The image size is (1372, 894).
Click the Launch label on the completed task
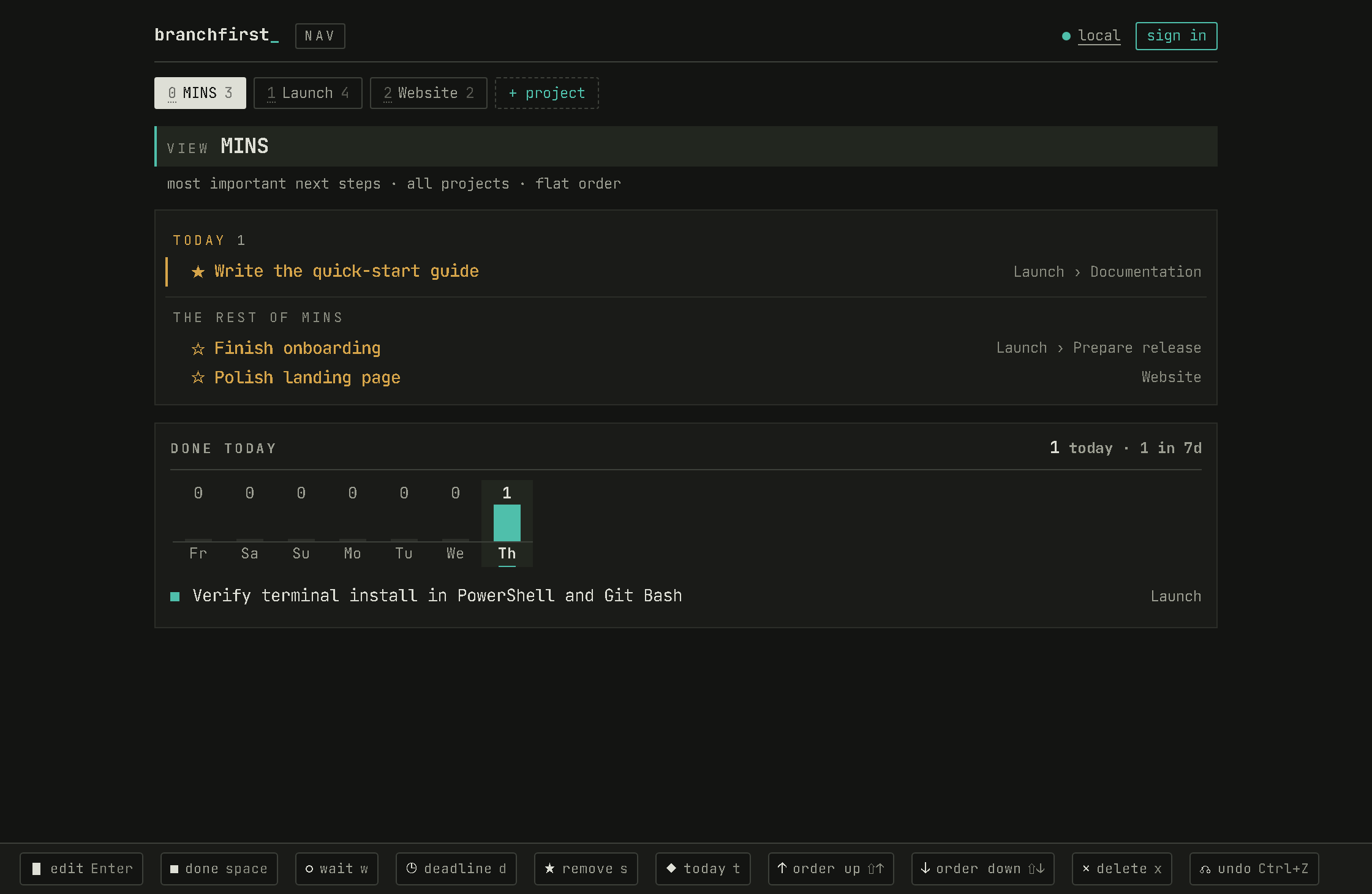click(1176, 596)
